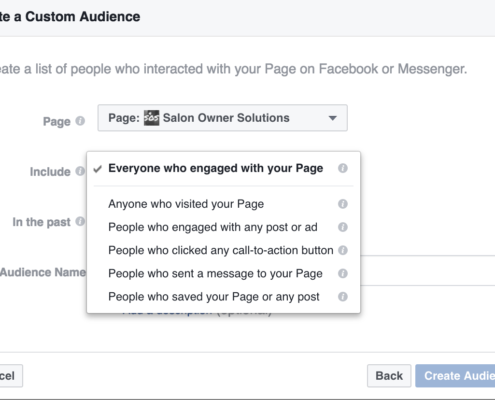Screen dimensions: 495x400
Task: Select Everyone who engaged with your Page
Action: pyautogui.click(x=223, y=168)
